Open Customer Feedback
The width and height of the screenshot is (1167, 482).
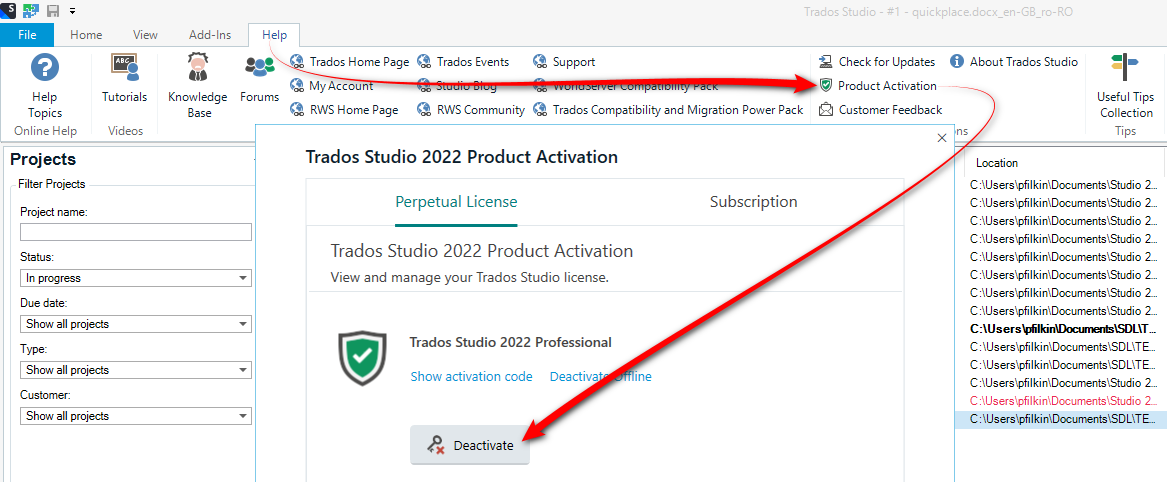point(880,109)
